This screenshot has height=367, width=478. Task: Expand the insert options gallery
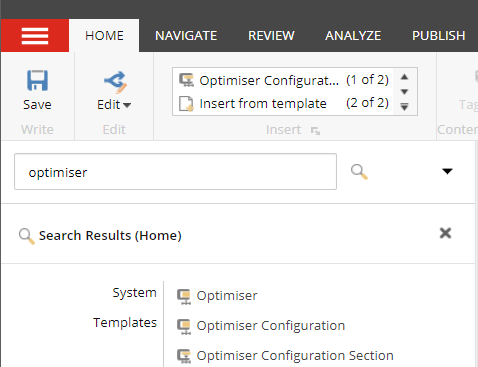(405, 107)
